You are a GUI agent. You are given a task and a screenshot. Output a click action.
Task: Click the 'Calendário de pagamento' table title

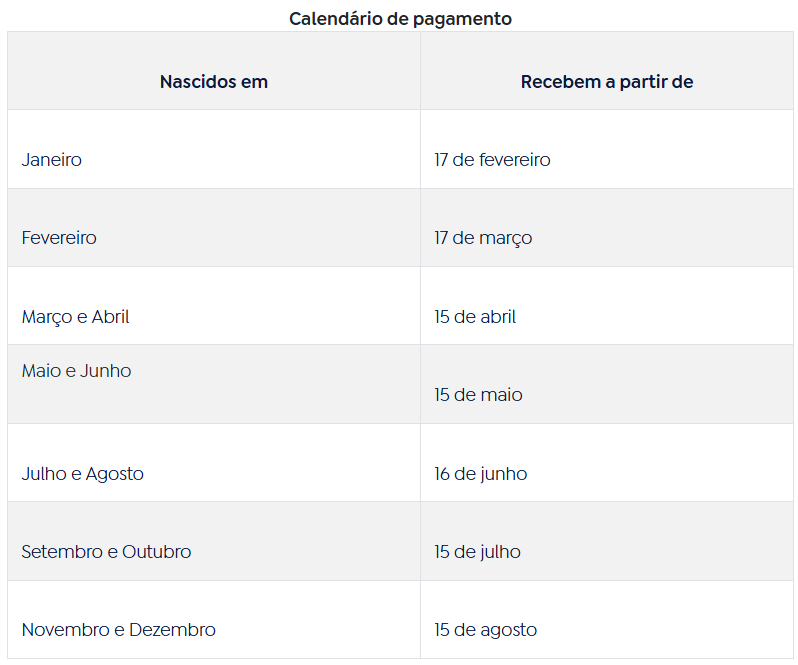coord(400,19)
